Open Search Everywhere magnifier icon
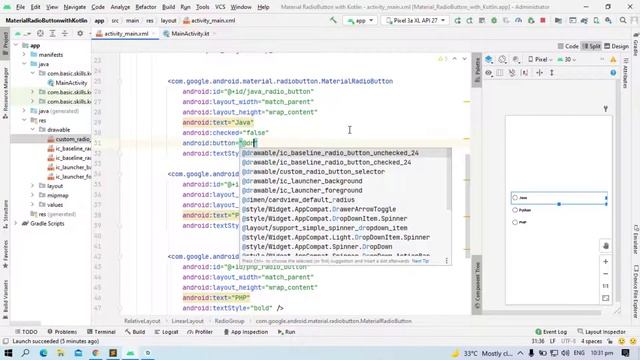Screen dimensions: 640x360 point(623,20)
